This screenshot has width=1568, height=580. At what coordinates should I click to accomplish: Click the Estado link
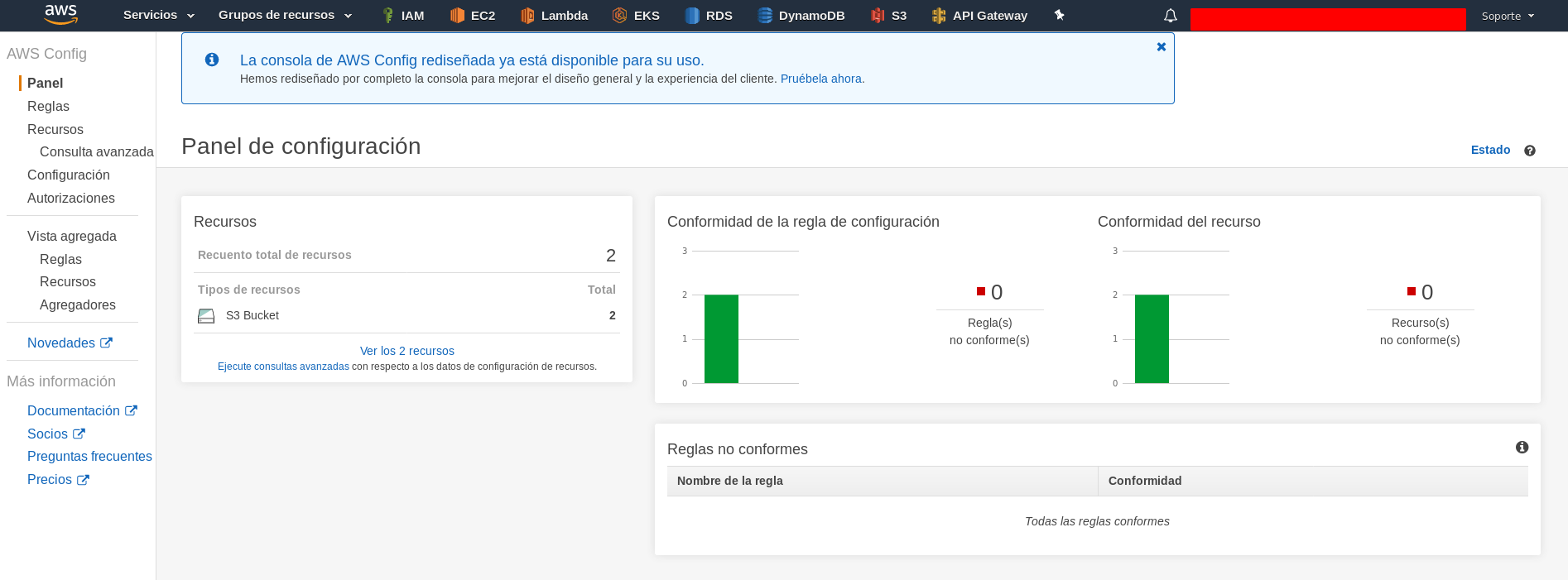(x=1490, y=150)
